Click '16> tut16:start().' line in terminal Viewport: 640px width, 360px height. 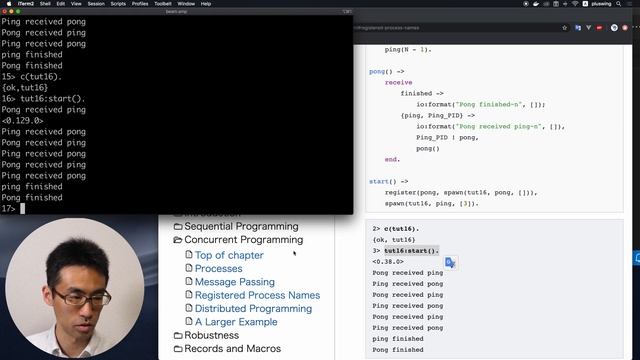(43, 99)
